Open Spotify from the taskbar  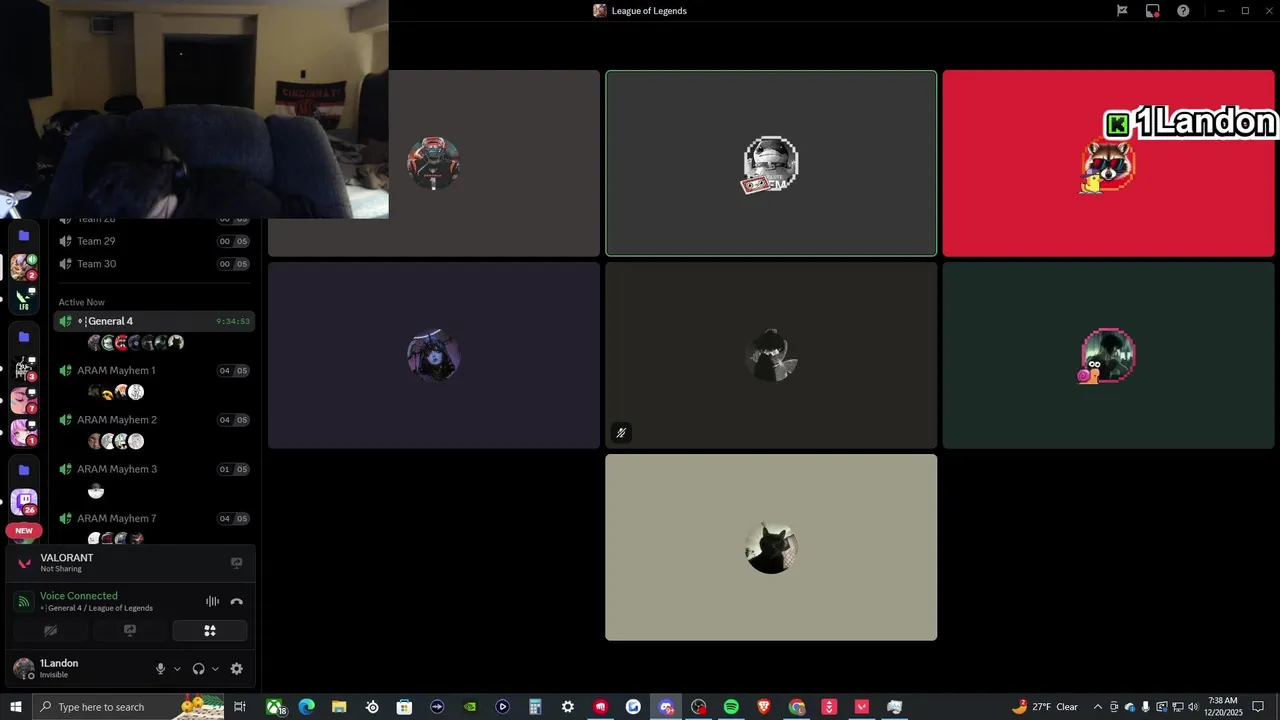731,707
